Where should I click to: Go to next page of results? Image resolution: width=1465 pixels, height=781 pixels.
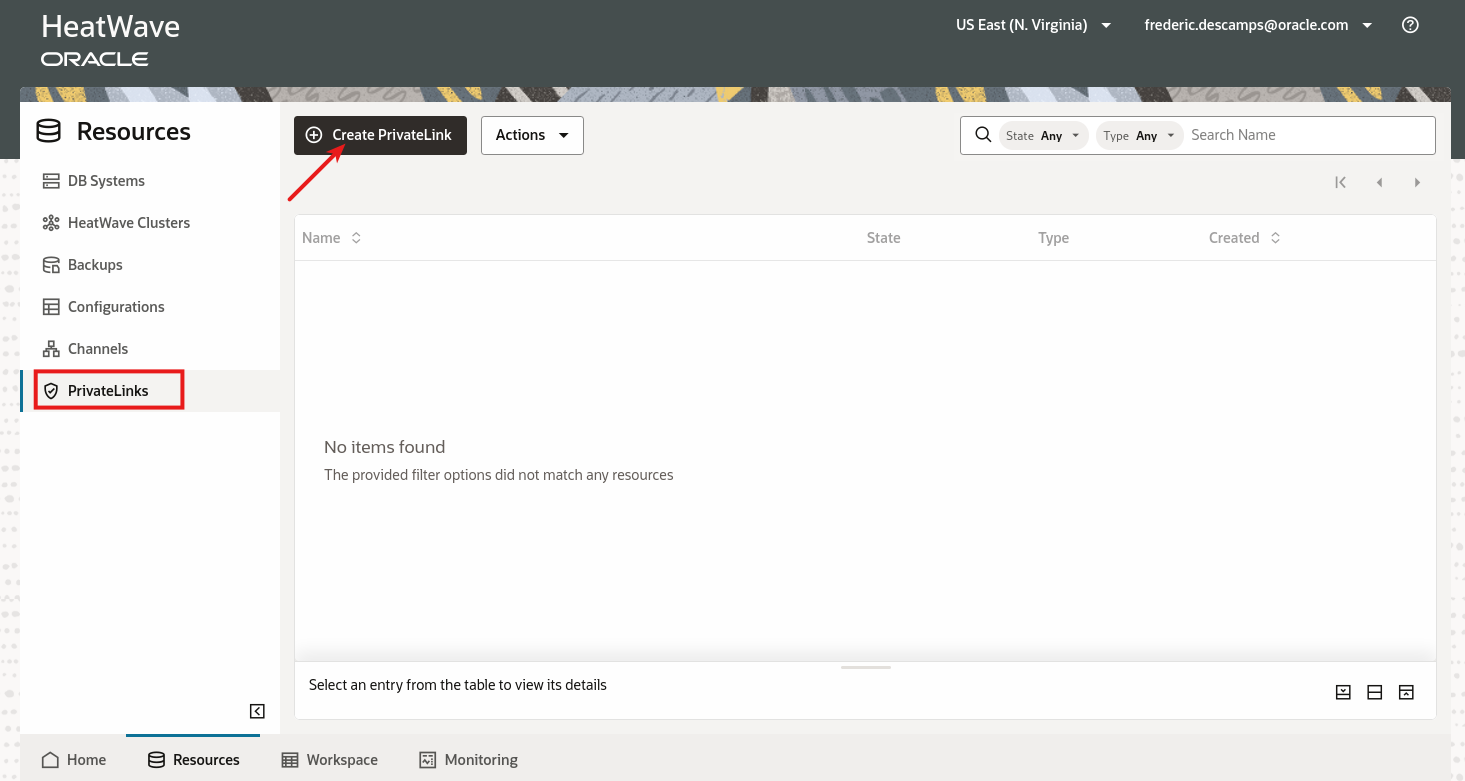[x=1417, y=182]
